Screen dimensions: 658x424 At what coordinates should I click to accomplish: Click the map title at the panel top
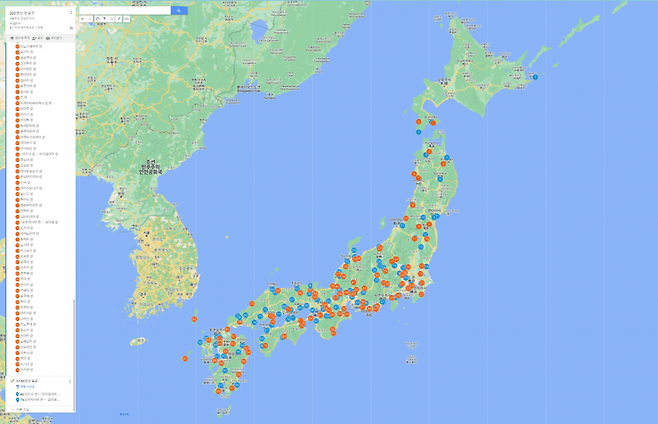pos(22,13)
